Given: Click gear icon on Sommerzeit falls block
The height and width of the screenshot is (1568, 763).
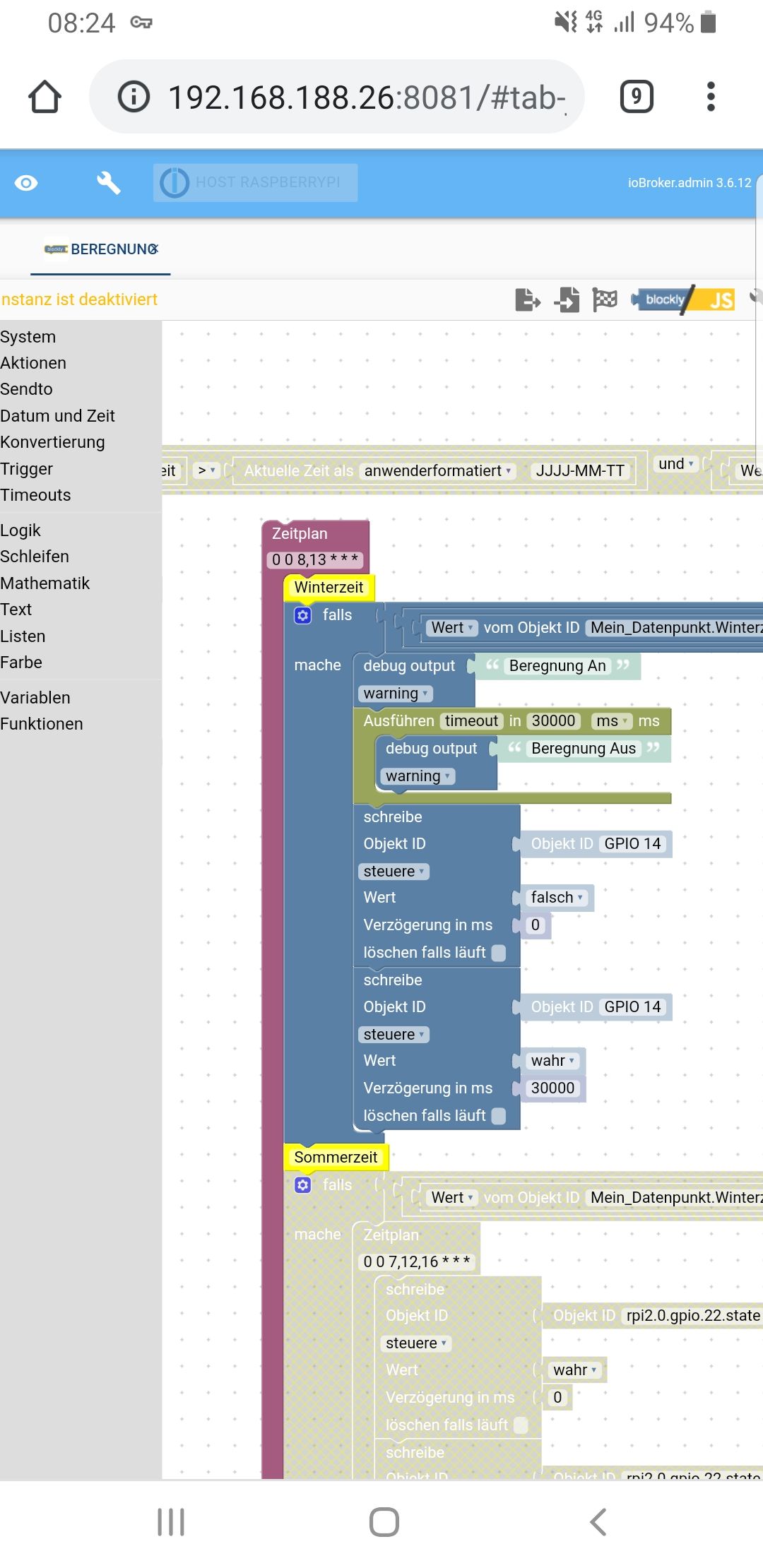Looking at the screenshot, I should 303,1185.
